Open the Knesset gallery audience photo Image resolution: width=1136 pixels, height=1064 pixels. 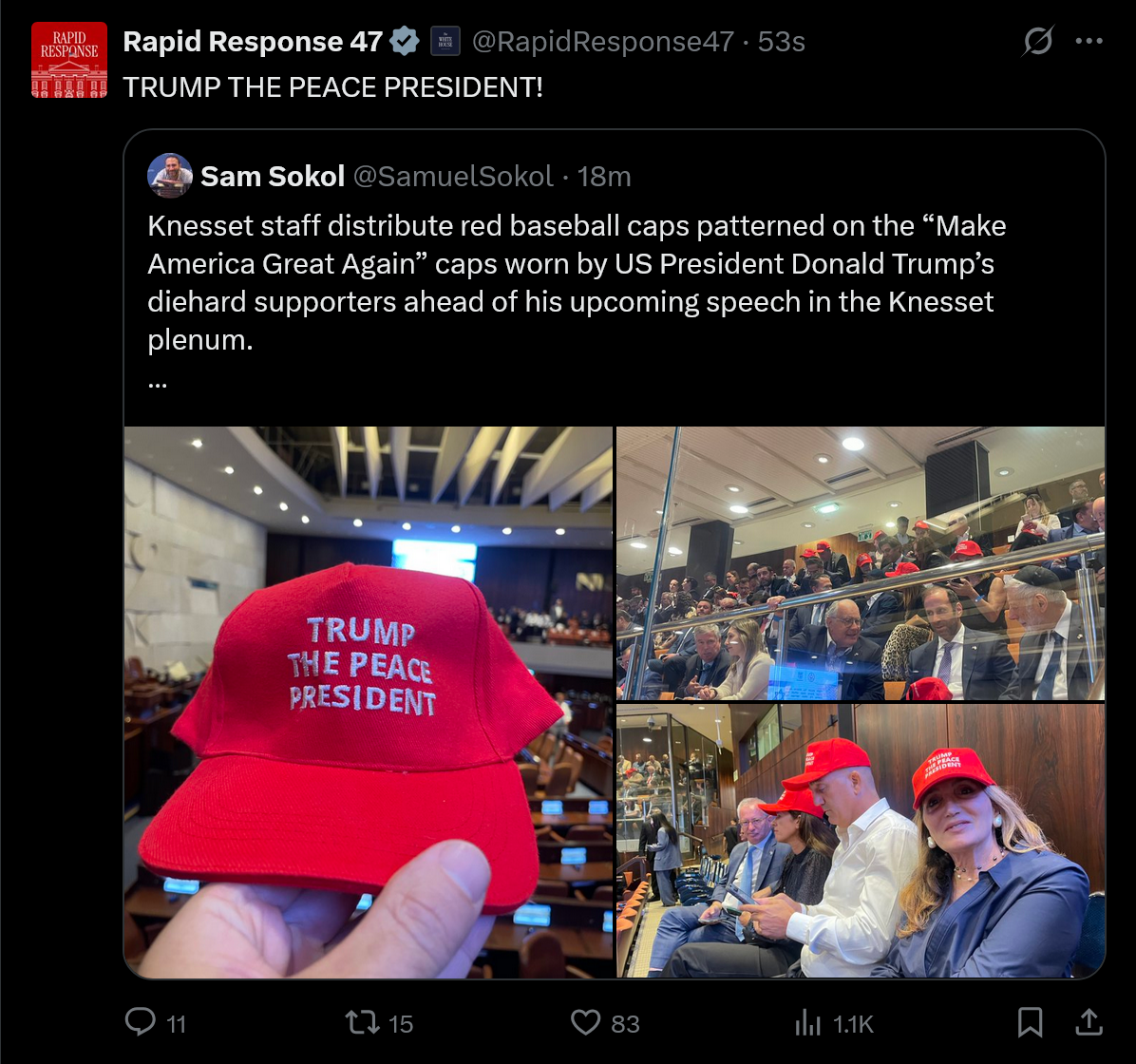click(x=861, y=563)
